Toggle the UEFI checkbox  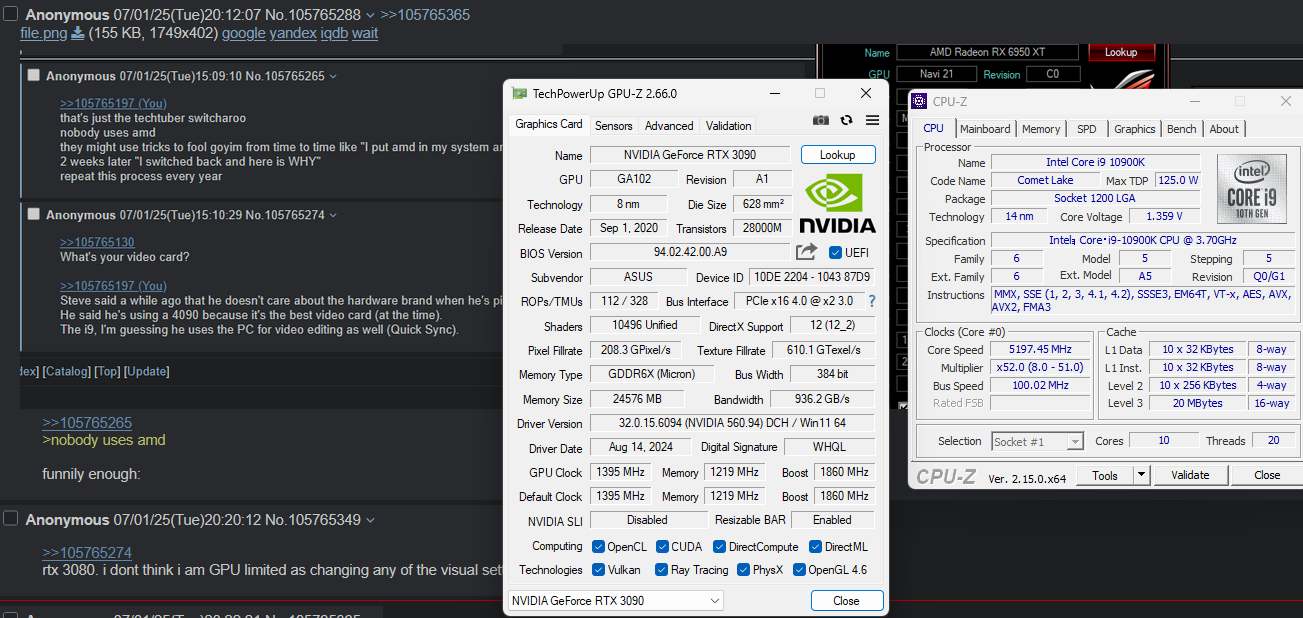(836, 253)
